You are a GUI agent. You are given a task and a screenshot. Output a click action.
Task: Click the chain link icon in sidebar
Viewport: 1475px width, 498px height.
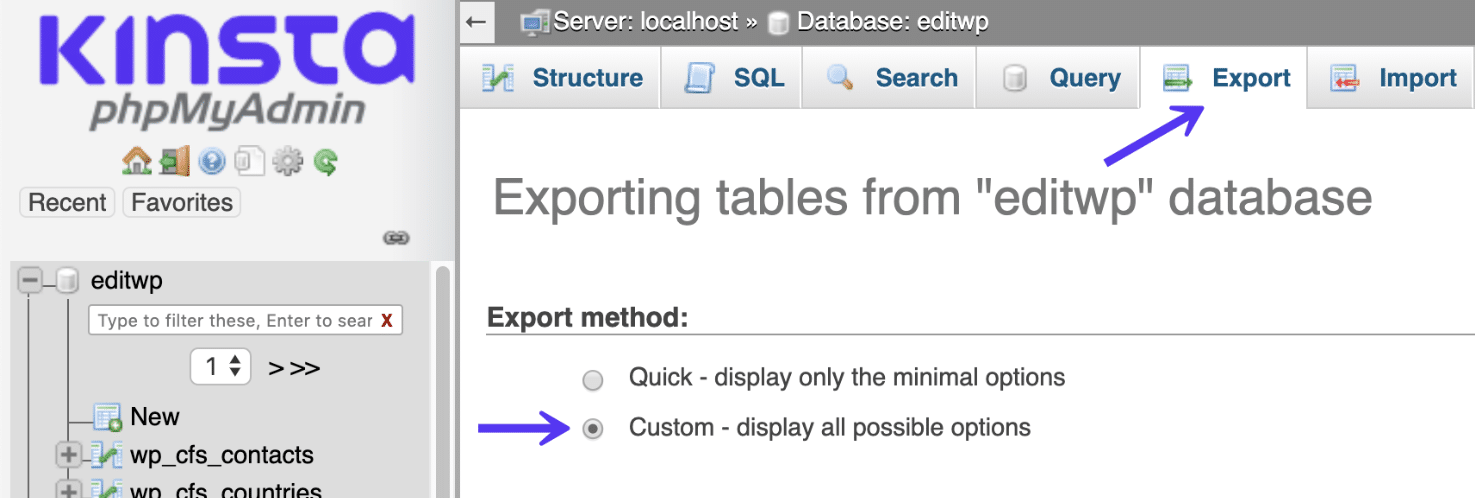396,238
